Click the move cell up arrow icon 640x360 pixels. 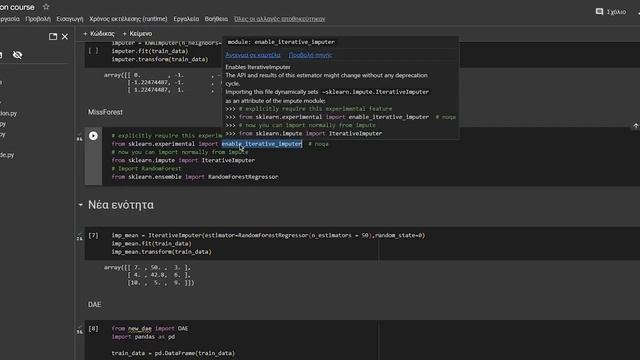pos(636,127)
